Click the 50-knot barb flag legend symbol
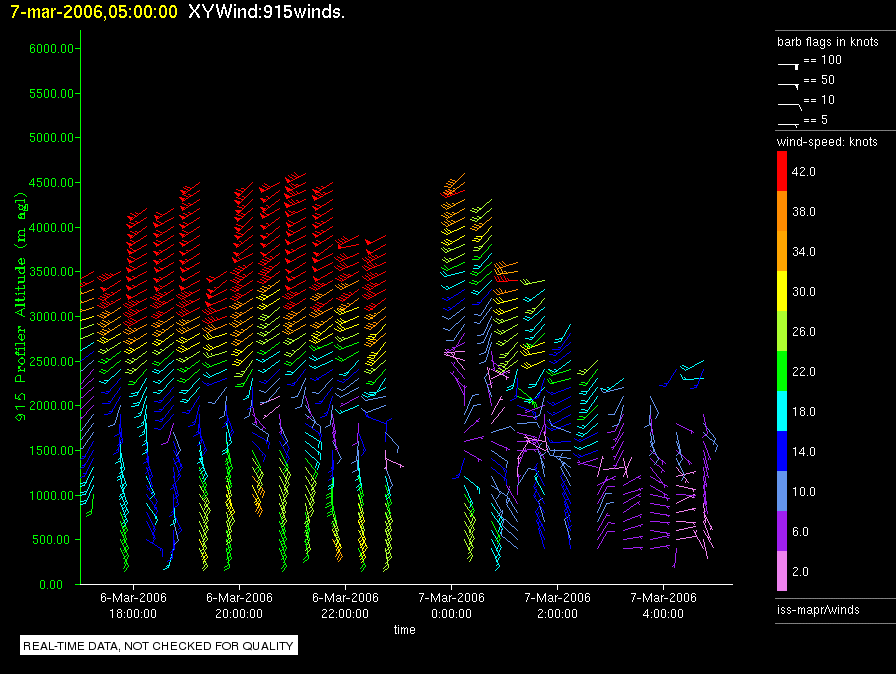The width and height of the screenshot is (896, 674). (788, 83)
